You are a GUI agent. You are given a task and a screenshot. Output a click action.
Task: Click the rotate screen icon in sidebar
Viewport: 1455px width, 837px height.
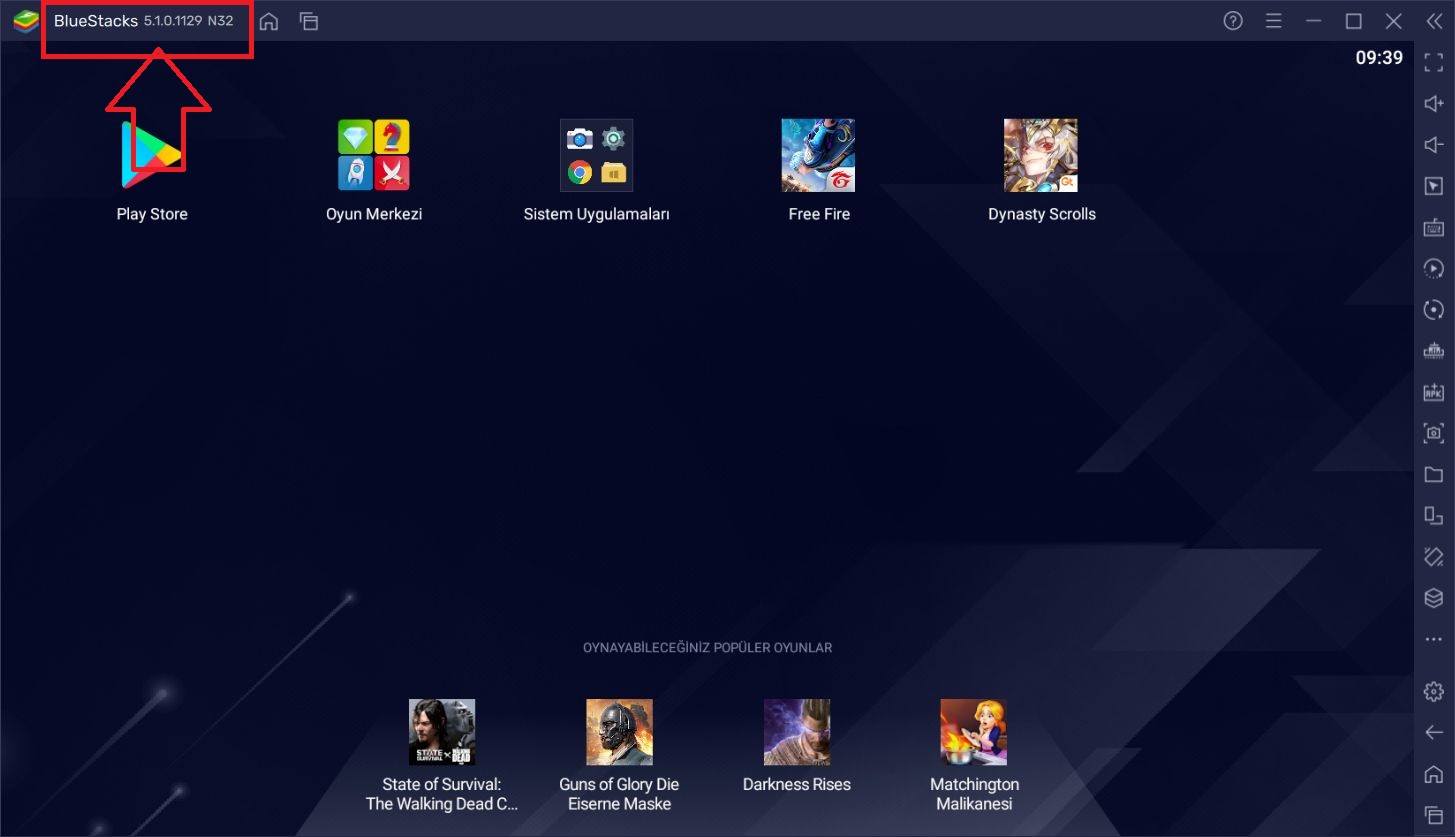(1434, 515)
